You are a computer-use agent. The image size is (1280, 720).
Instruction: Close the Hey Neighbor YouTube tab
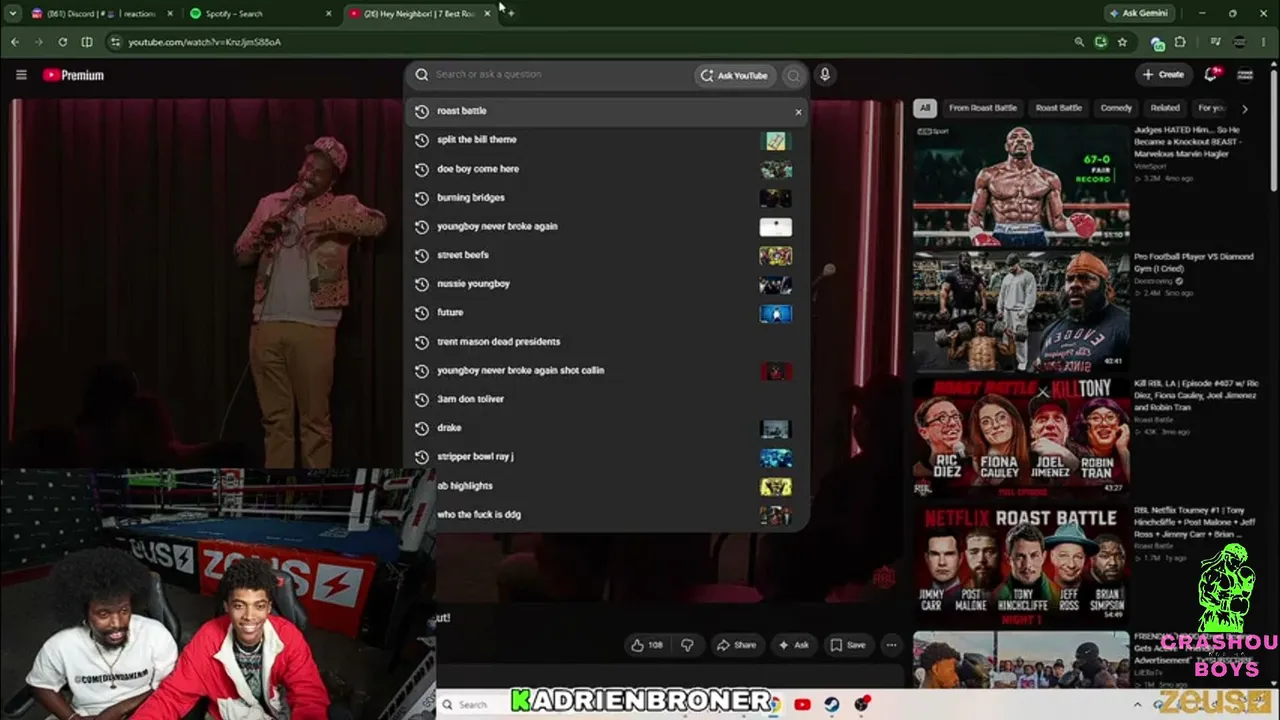[x=487, y=14]
